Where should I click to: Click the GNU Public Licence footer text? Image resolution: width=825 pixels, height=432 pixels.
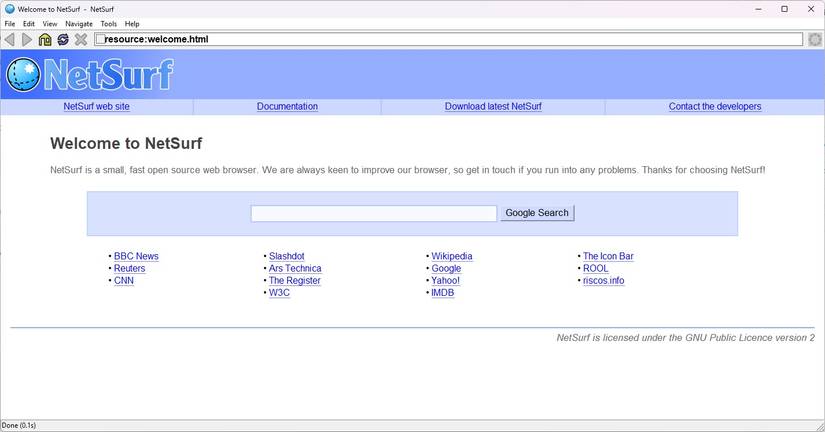pos(686,338)
